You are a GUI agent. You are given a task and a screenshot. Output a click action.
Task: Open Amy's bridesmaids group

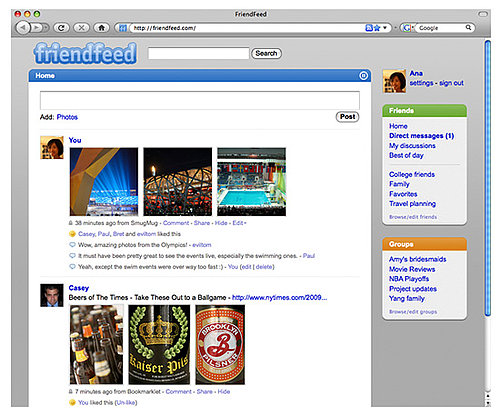coord(417,259)
